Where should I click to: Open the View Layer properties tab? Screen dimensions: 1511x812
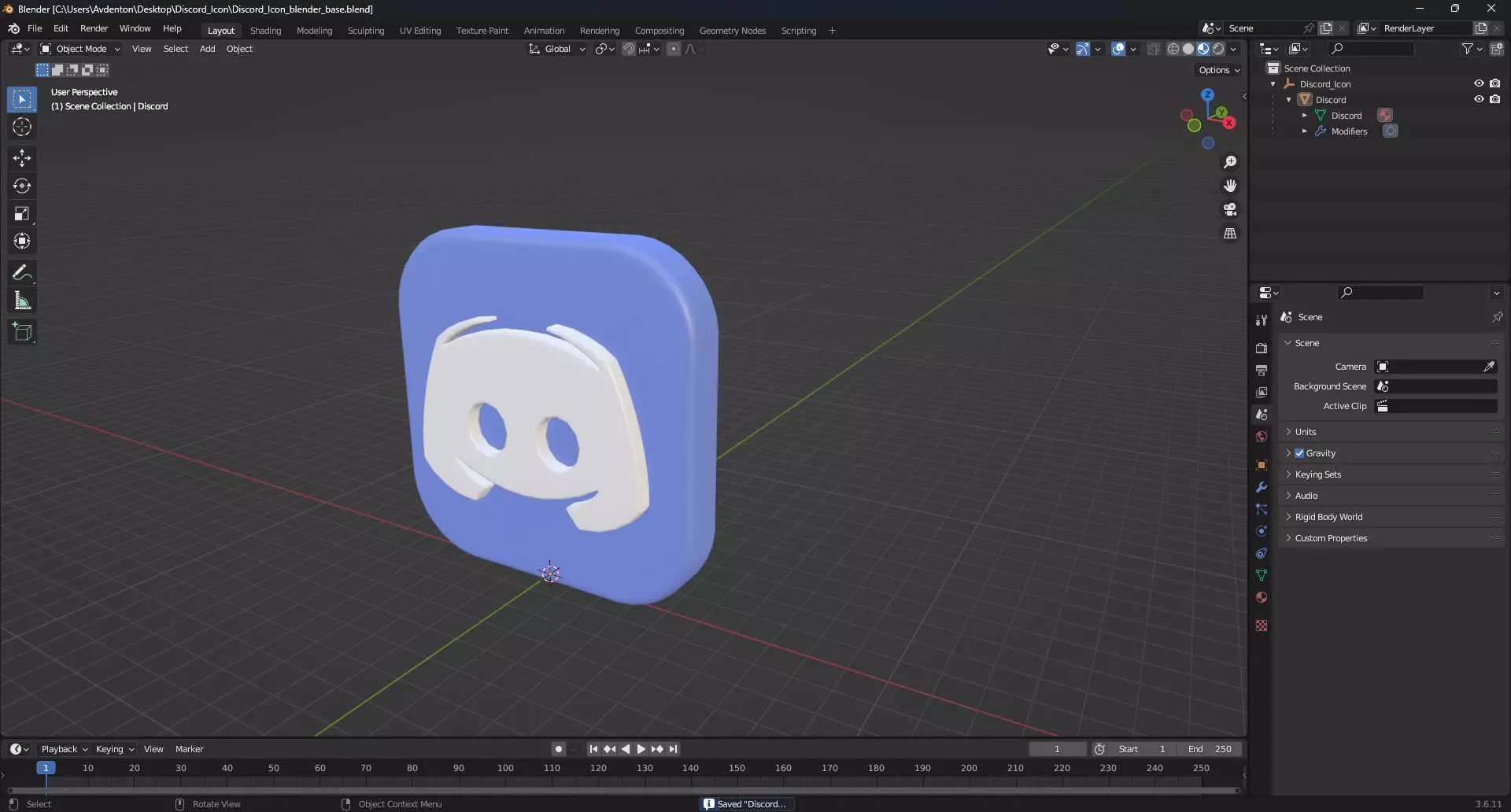(x=1262, y=392)
